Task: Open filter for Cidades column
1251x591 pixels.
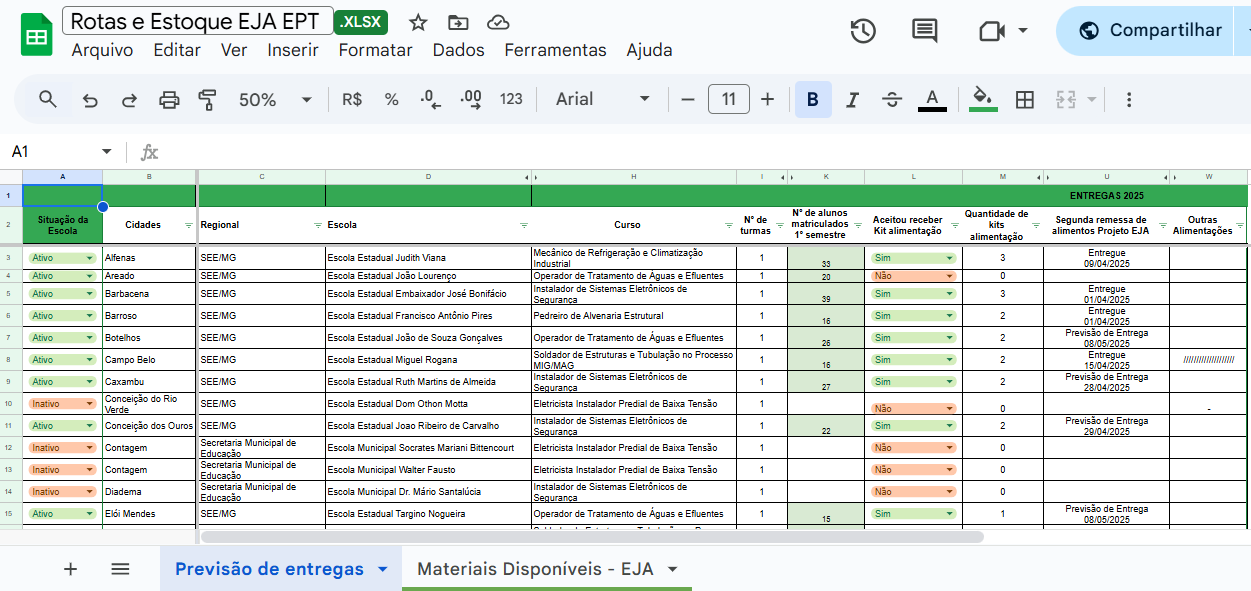Action: tap(187, 225)
